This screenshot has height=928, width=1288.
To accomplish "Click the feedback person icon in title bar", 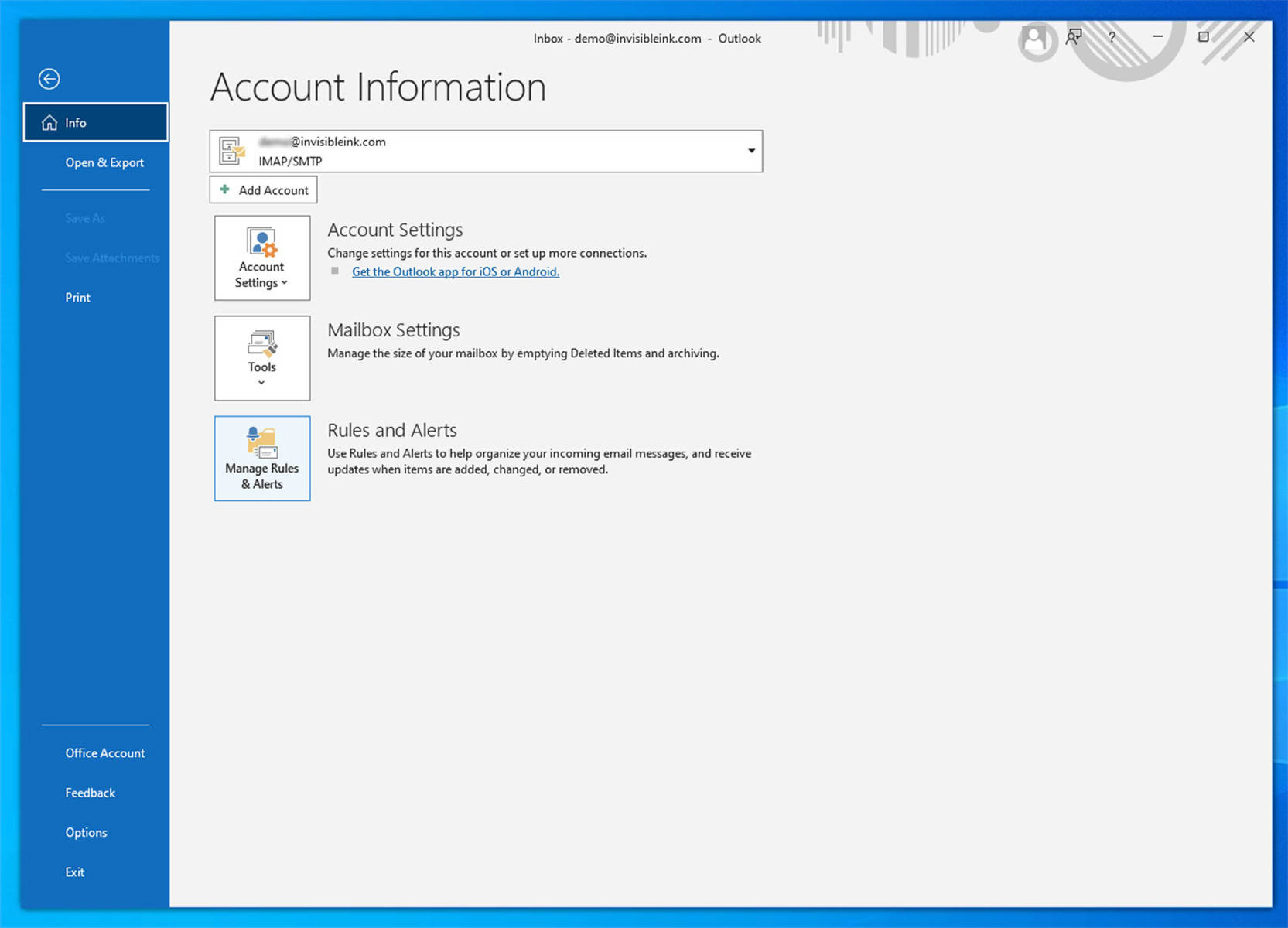I will click(1074, 37).
